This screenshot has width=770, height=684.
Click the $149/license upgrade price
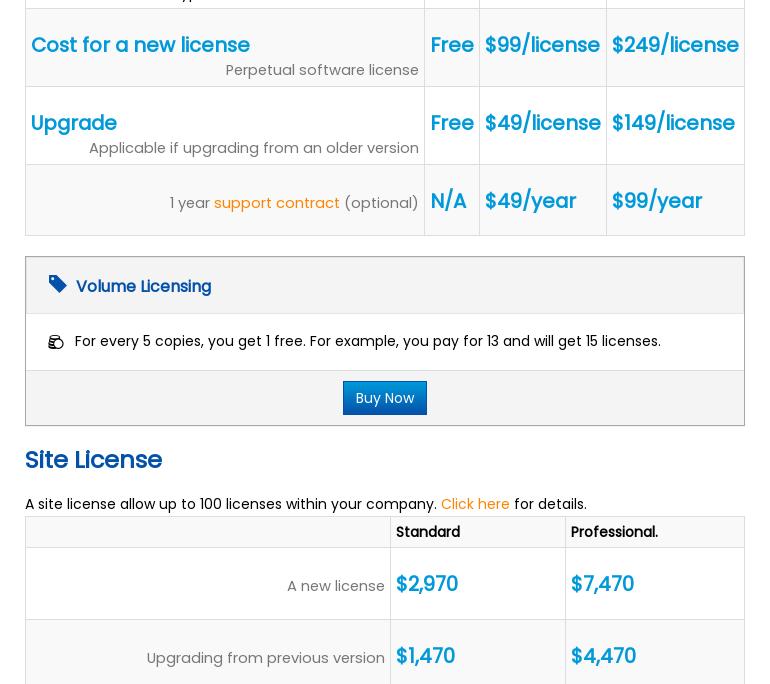(673, 123)
